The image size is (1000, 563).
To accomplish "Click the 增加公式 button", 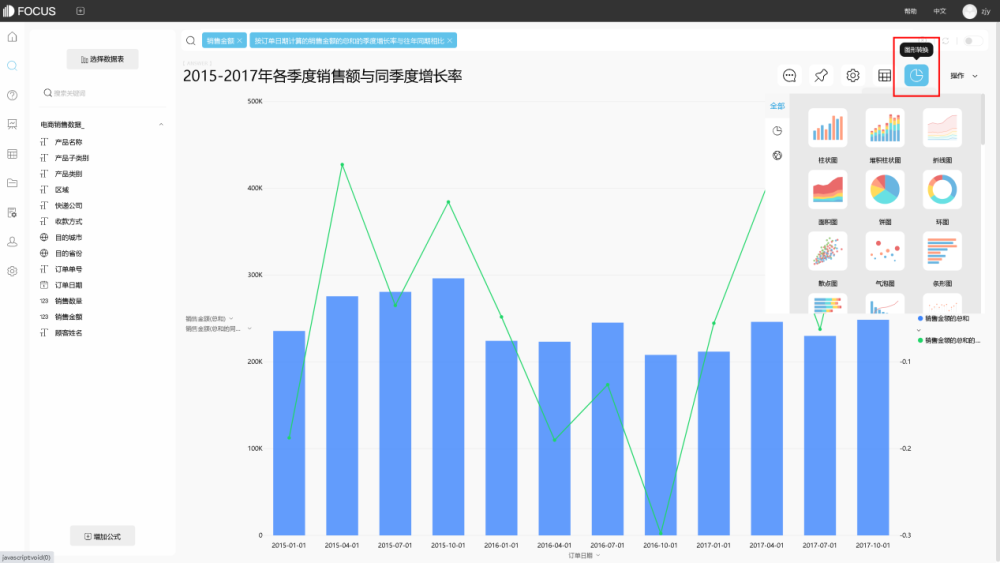I will click(103, 537).
